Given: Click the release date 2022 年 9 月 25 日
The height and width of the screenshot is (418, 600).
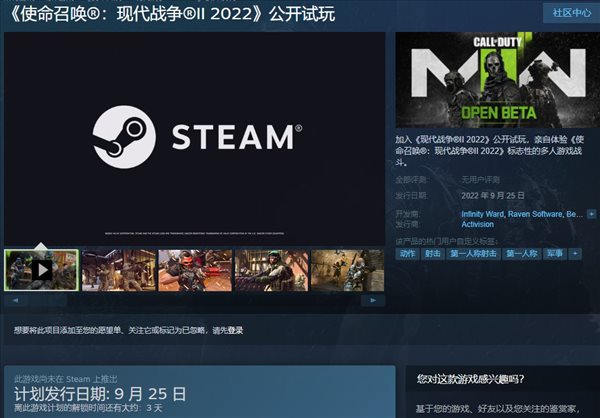Looking at the screenshot, I should (493, 196).
